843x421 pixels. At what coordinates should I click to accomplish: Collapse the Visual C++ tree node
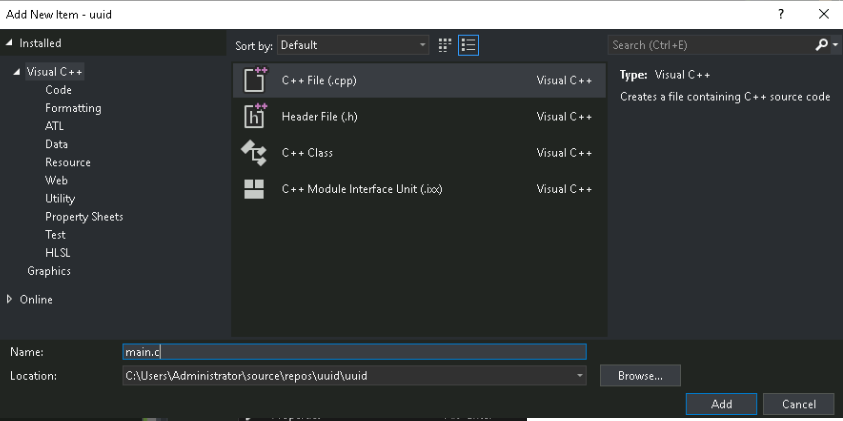tap(17, 72)
